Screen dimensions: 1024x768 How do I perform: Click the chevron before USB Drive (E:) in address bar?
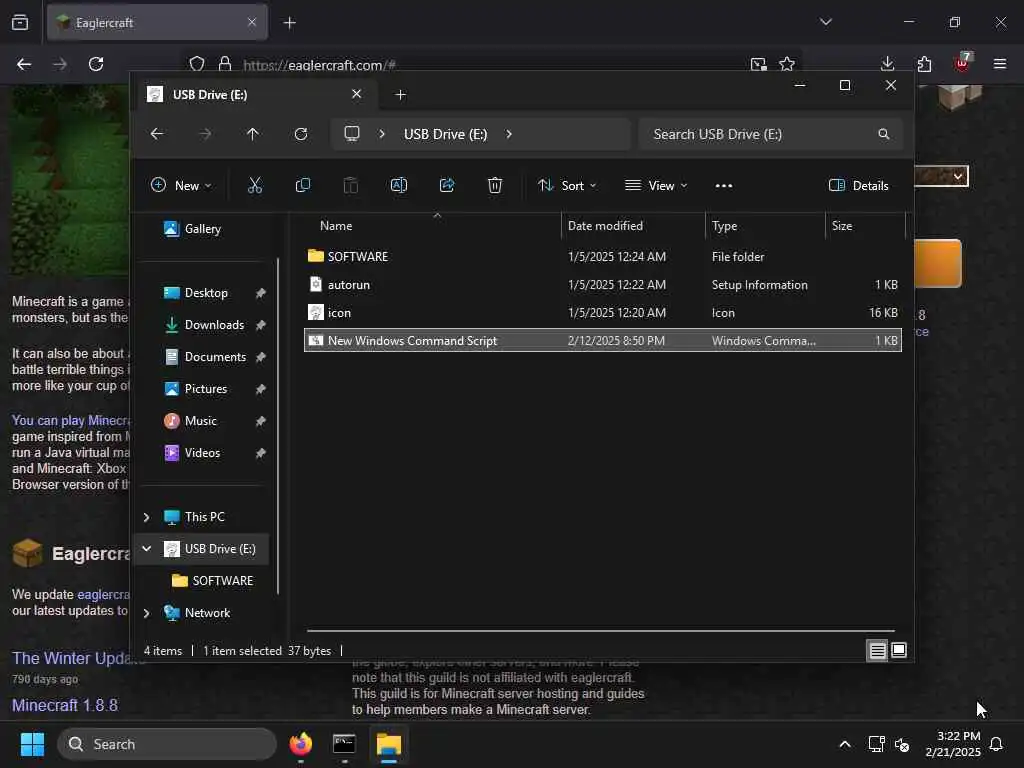382,134
